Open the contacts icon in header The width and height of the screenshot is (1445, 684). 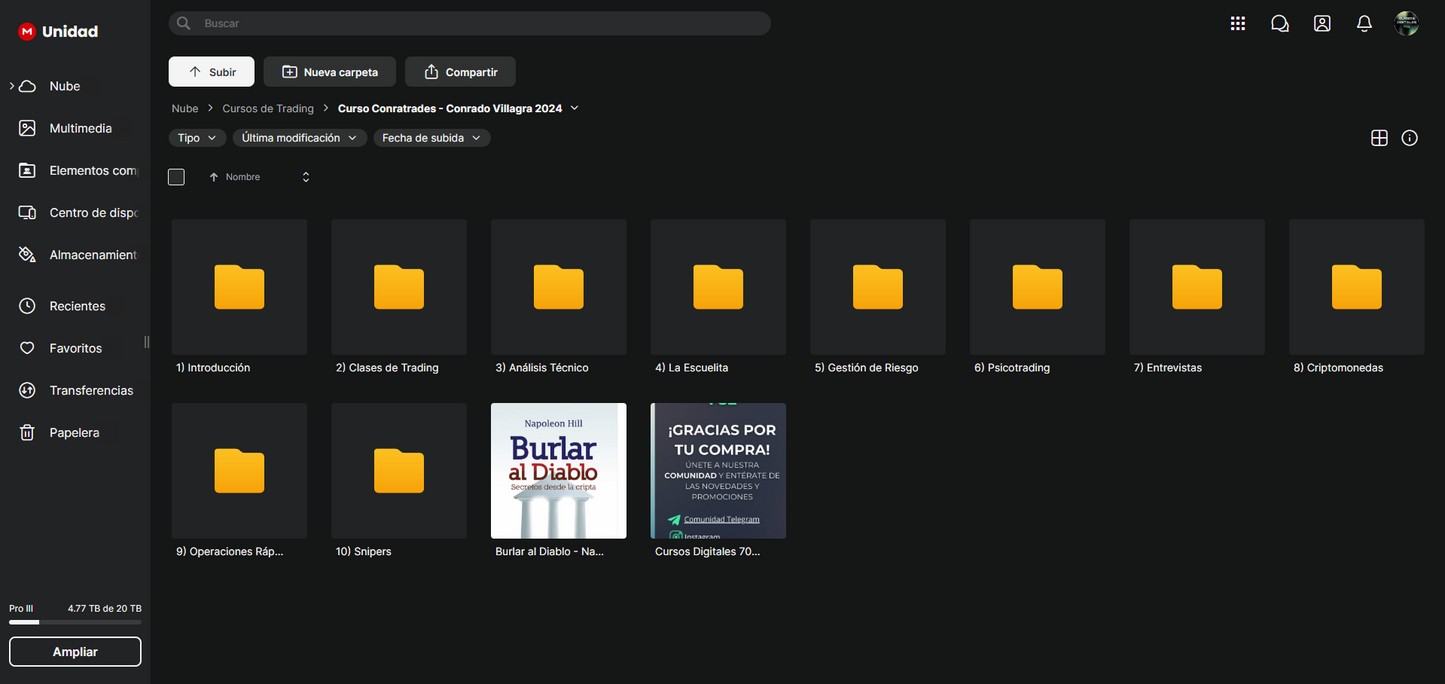1322,24
